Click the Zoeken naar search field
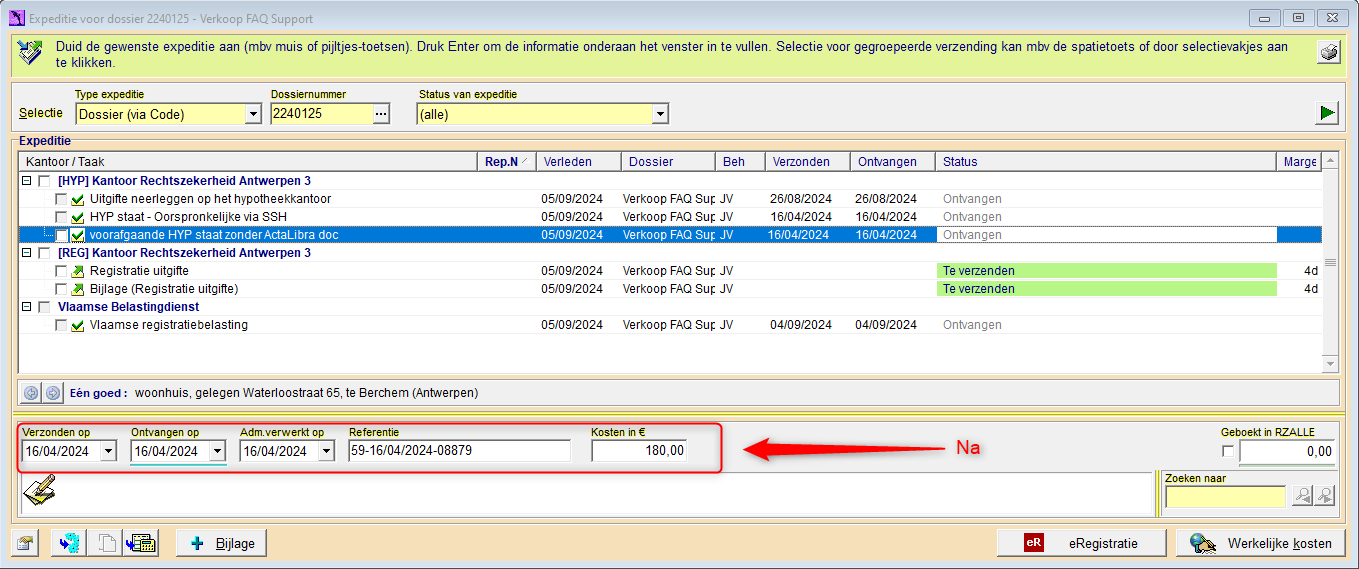Viewport: 1359px width, 569px height. pos(1226,496)
